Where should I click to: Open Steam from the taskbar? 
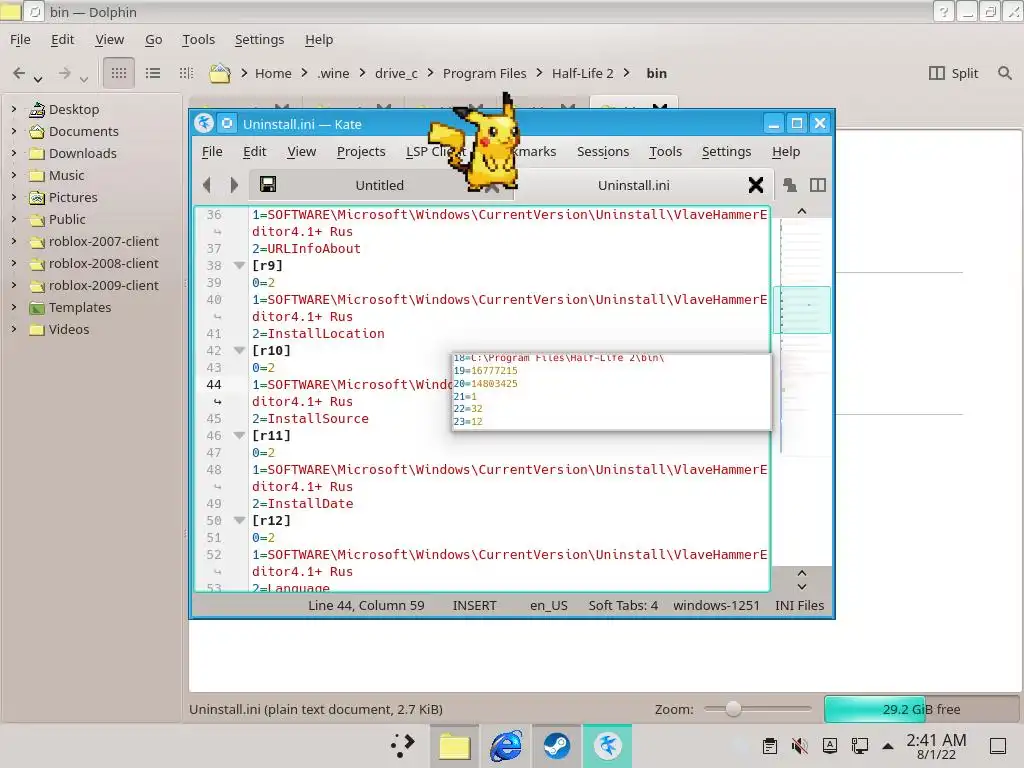(556, 745)
